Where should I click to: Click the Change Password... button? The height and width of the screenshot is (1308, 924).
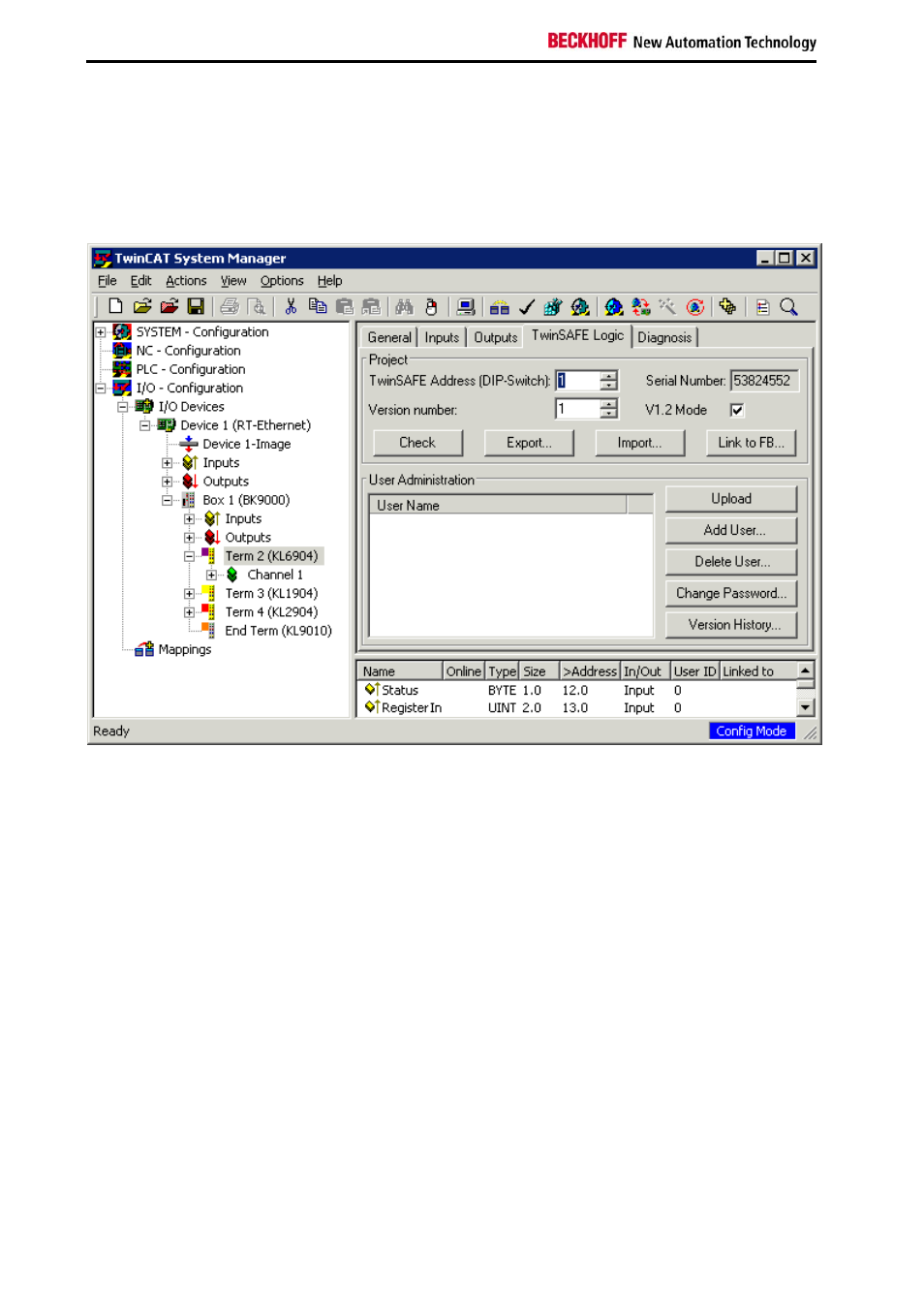click(731, 593)
